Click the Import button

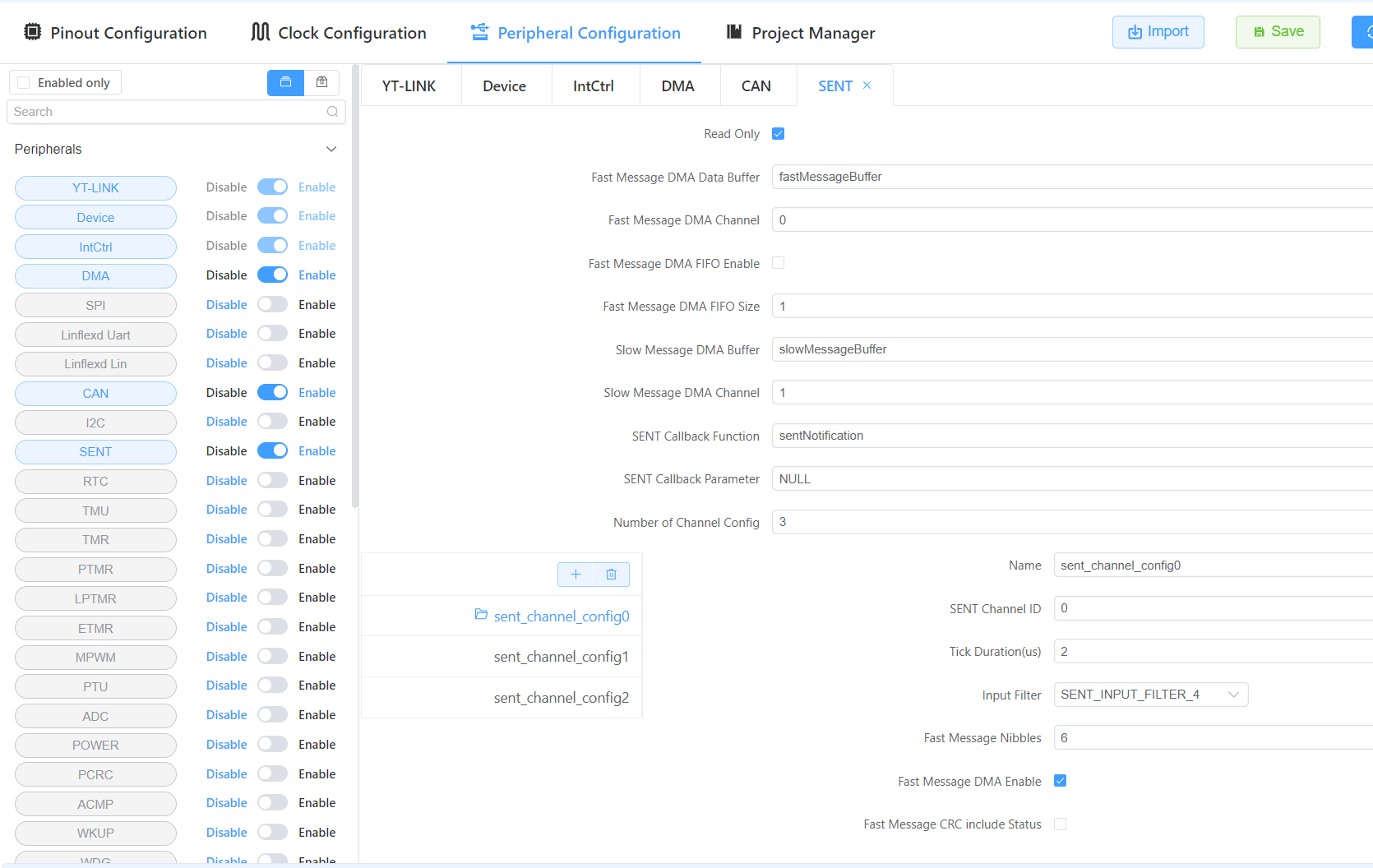coord(1158,32)
